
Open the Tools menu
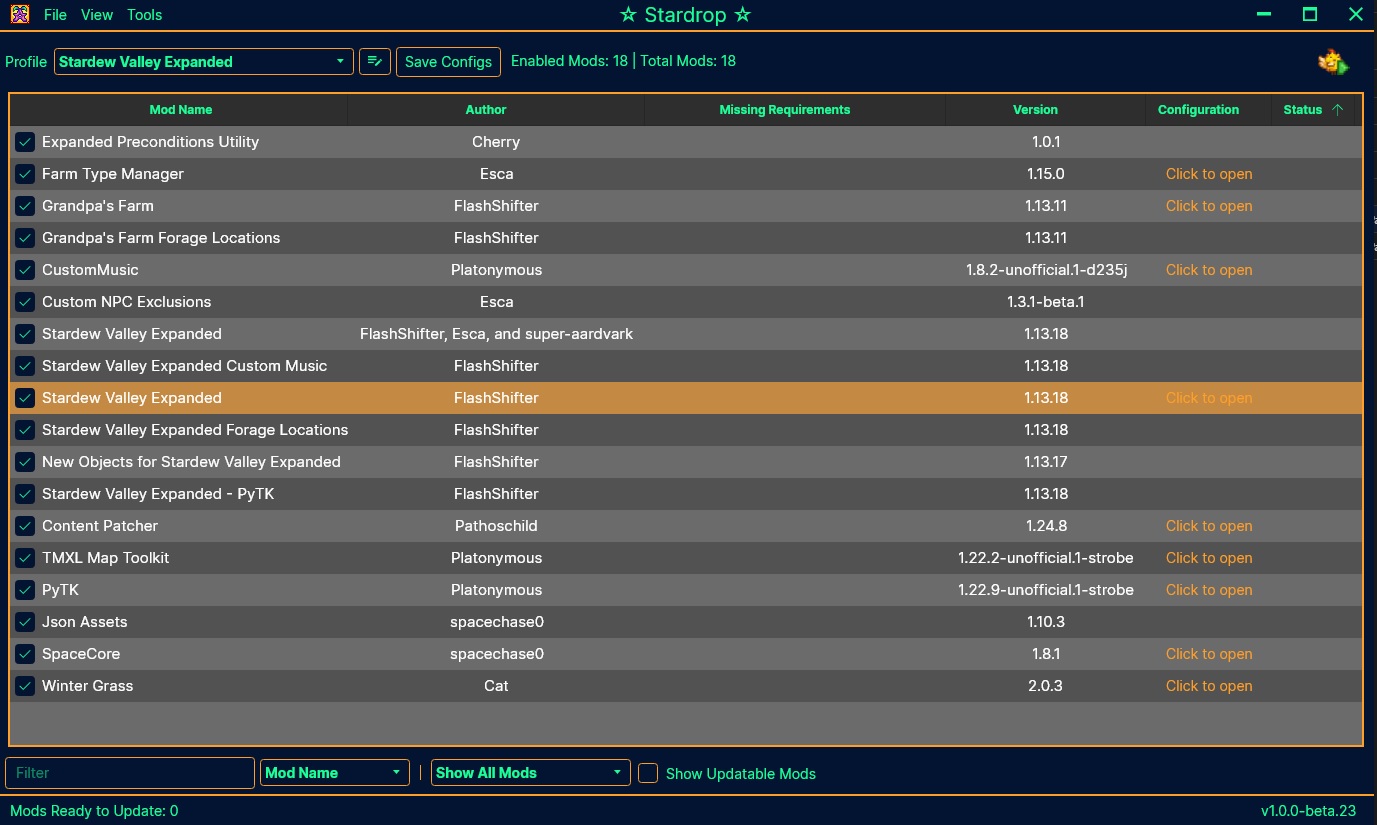tap(145, 15)
